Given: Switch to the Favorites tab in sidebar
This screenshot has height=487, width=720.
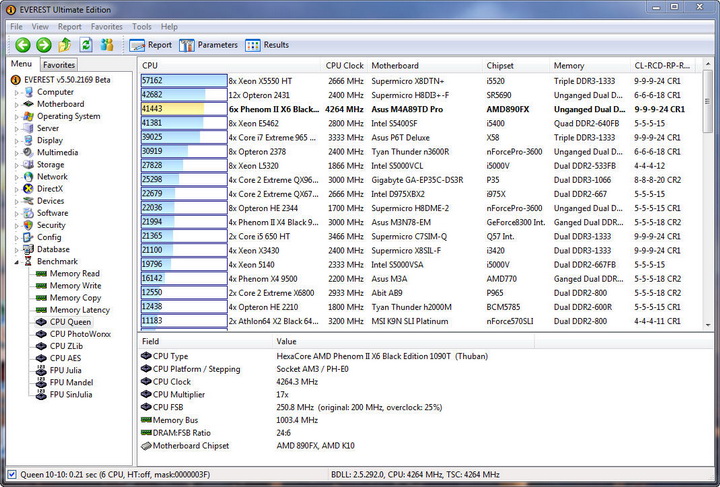Looking at the screenshot, I should pyautogui.click(x=59, y=65).
